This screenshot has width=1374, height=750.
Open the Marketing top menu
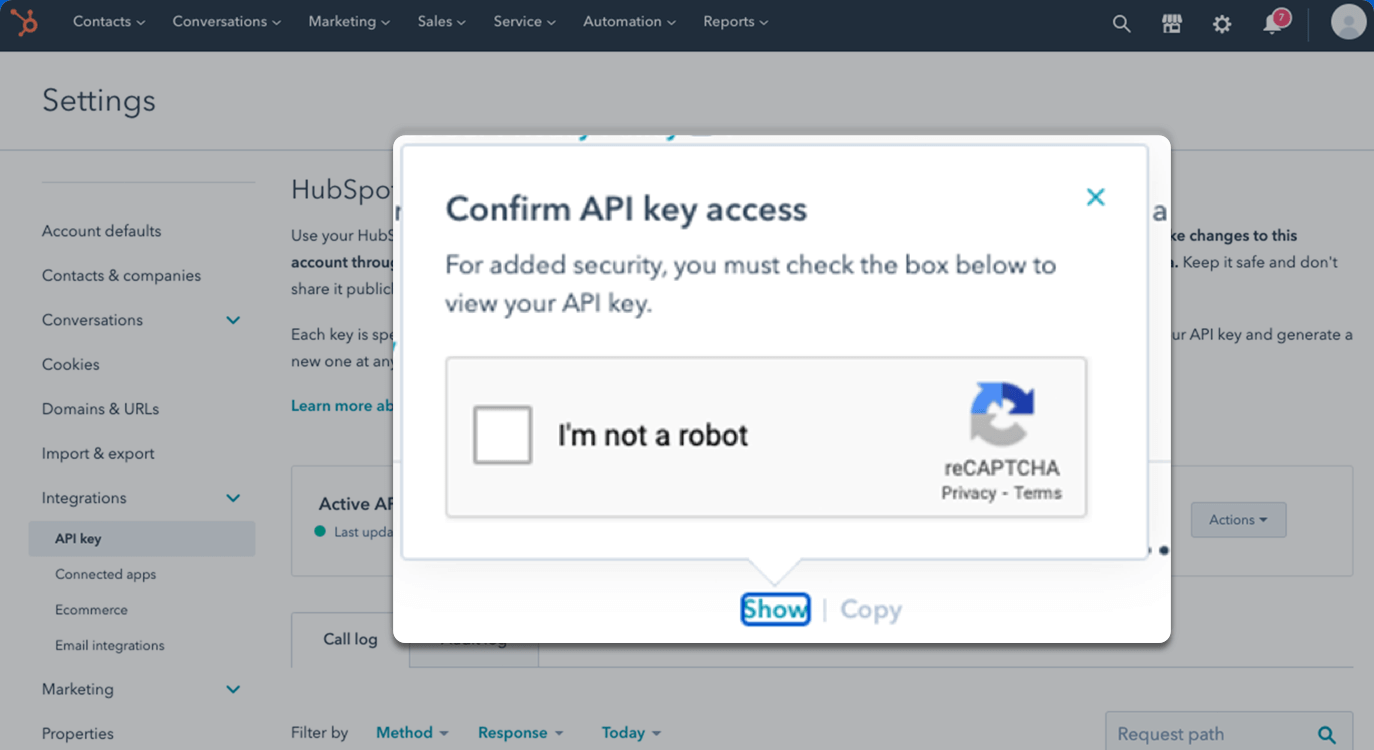[x=349, y=21]
